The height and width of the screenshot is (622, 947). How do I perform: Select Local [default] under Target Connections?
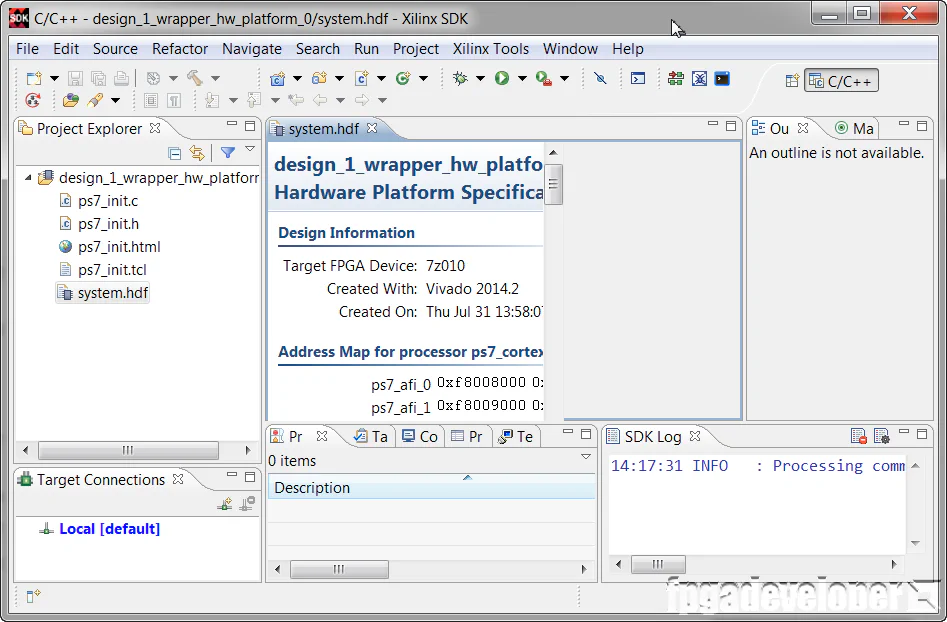(110, 529)
